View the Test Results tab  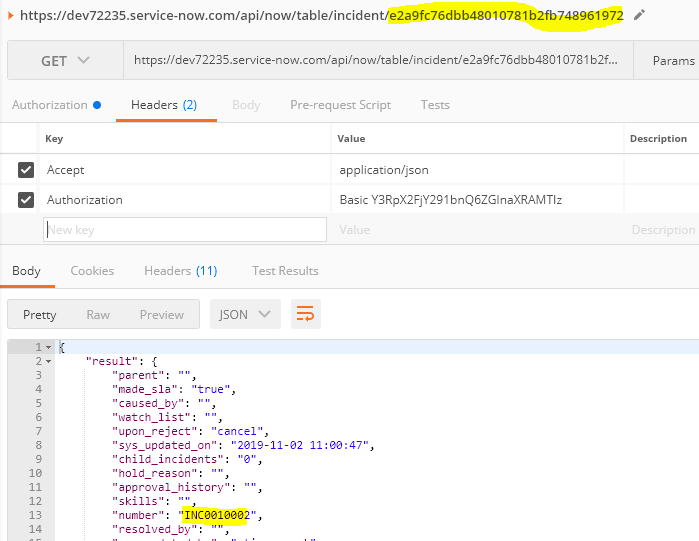(x=285, y=271)
